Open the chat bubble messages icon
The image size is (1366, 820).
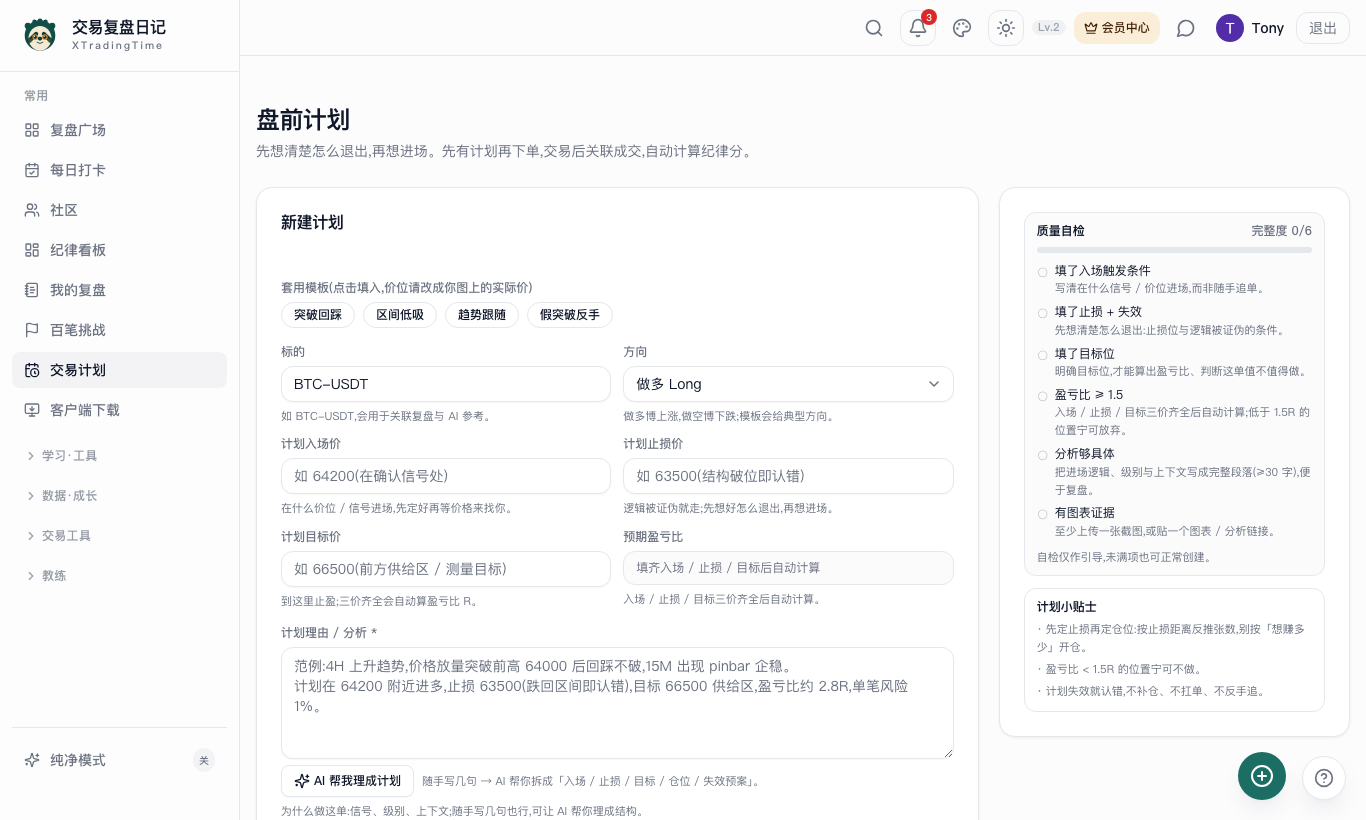pos(1186,28)
